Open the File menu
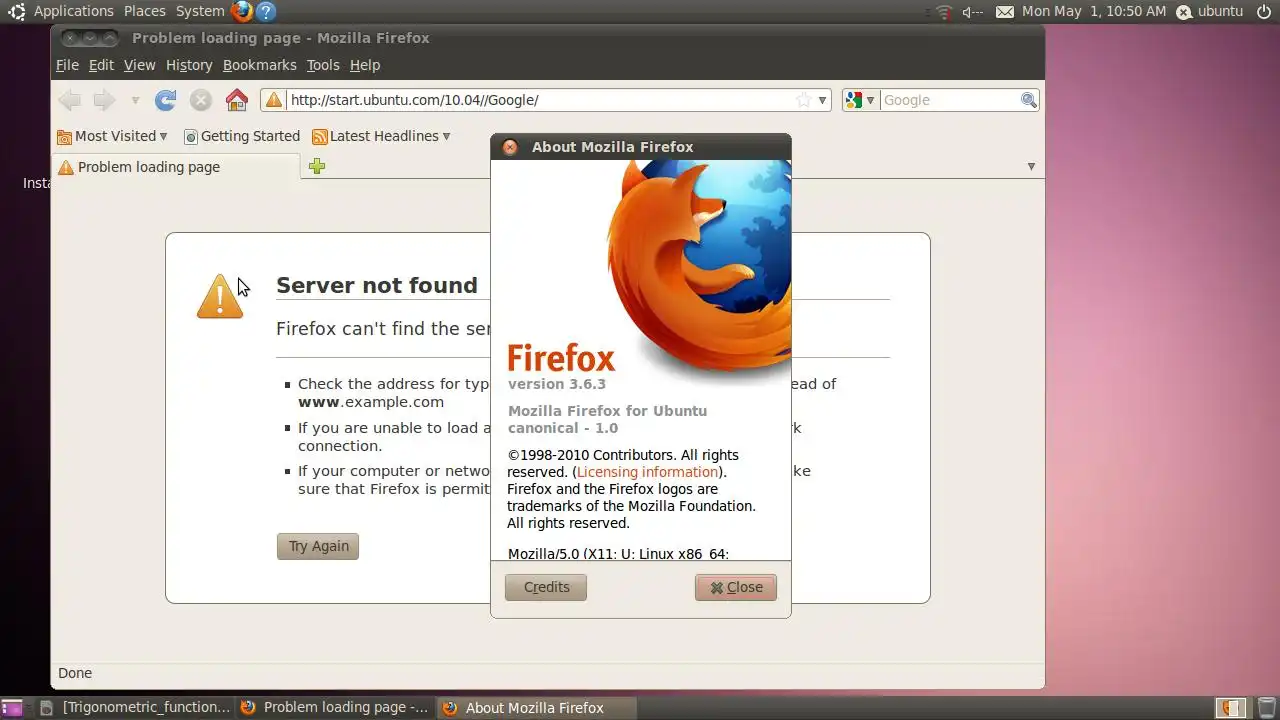 tap(67, 65)
